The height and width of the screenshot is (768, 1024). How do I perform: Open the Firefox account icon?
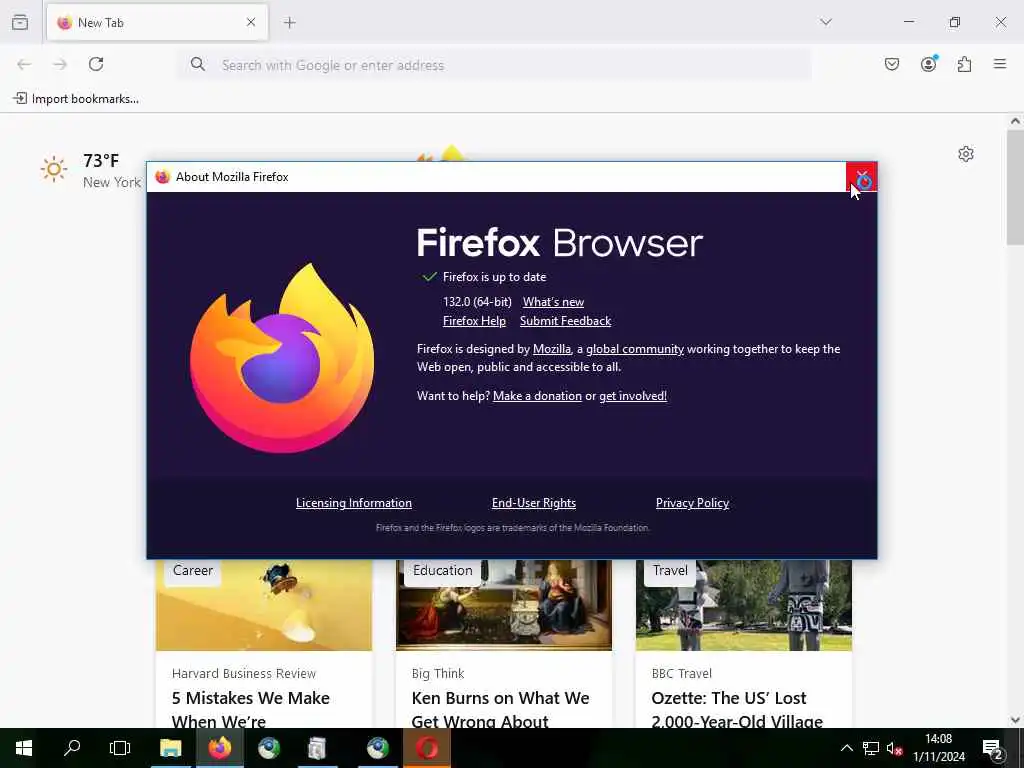coord(928,64)
